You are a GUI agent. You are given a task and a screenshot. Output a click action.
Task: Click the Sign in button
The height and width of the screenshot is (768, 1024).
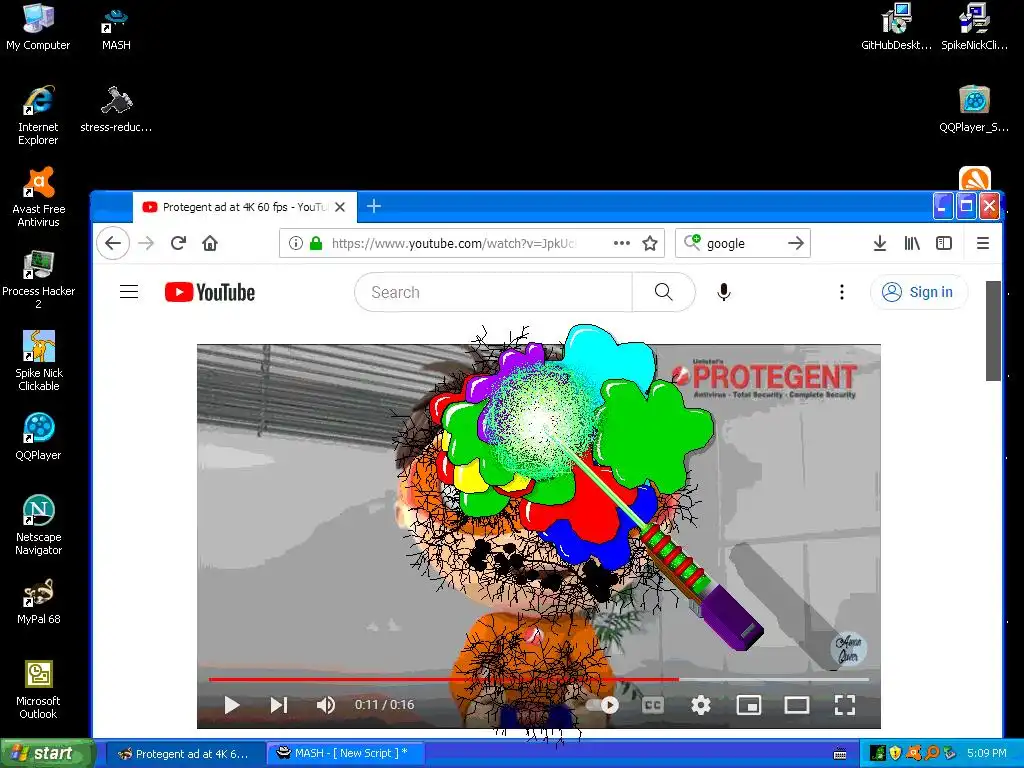[x=919, y=292]
